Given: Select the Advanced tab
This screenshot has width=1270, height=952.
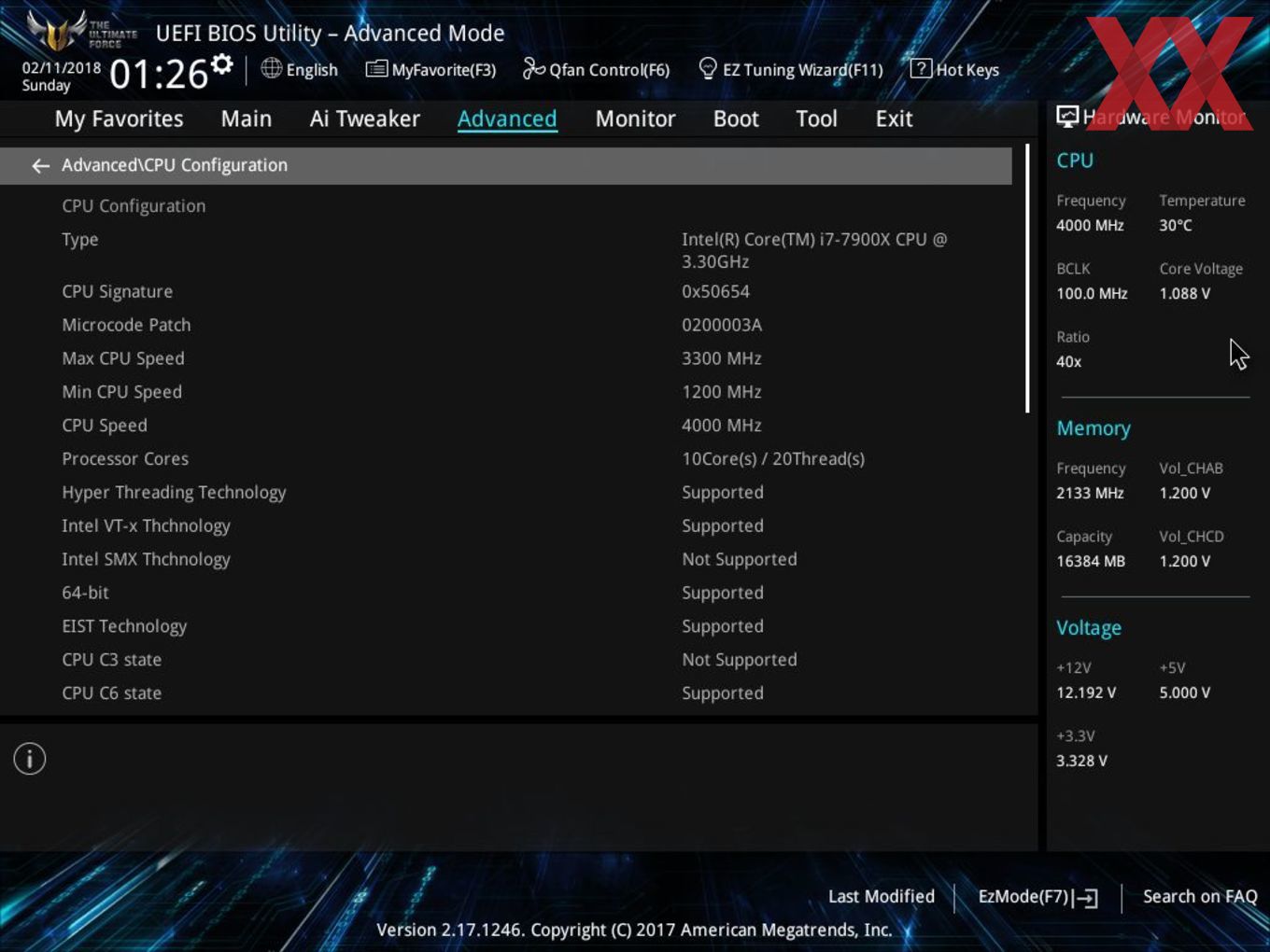Looking at the screenshot, I should click(507, 119).
